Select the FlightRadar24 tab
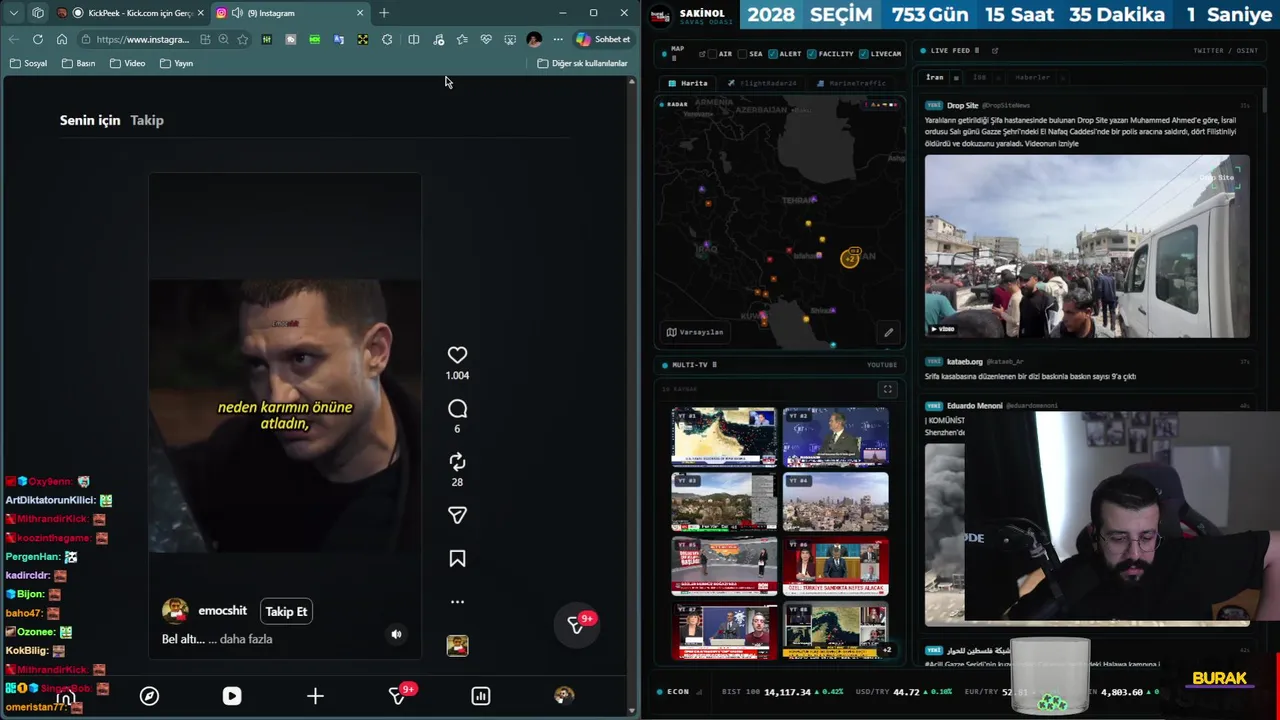Image resolution: width=1280 pixels, height=720 pixels. [x=763, y=83]
